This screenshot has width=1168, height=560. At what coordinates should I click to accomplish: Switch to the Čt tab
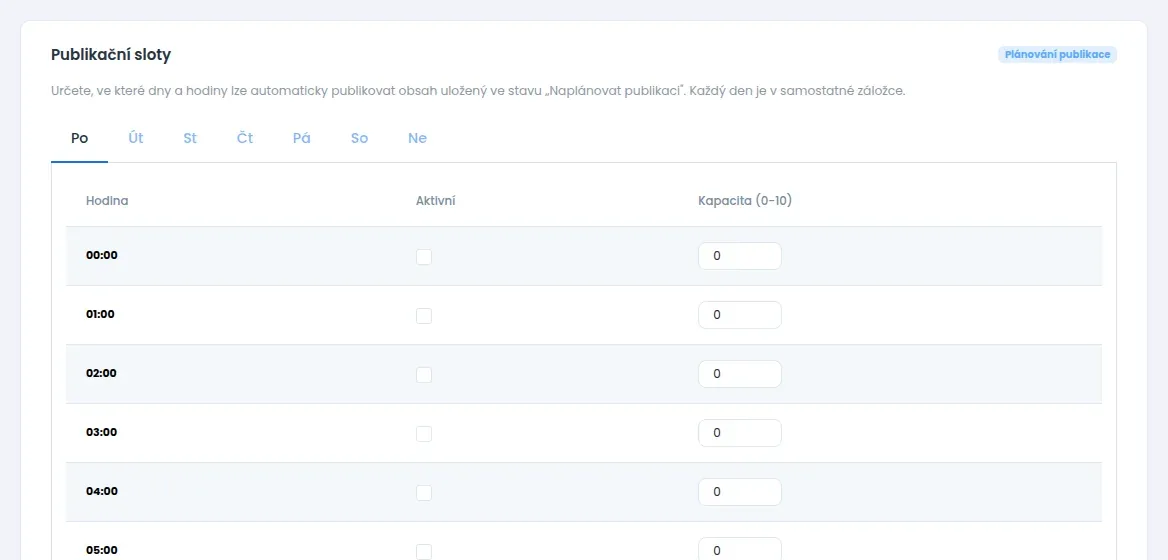coord(245,139)
